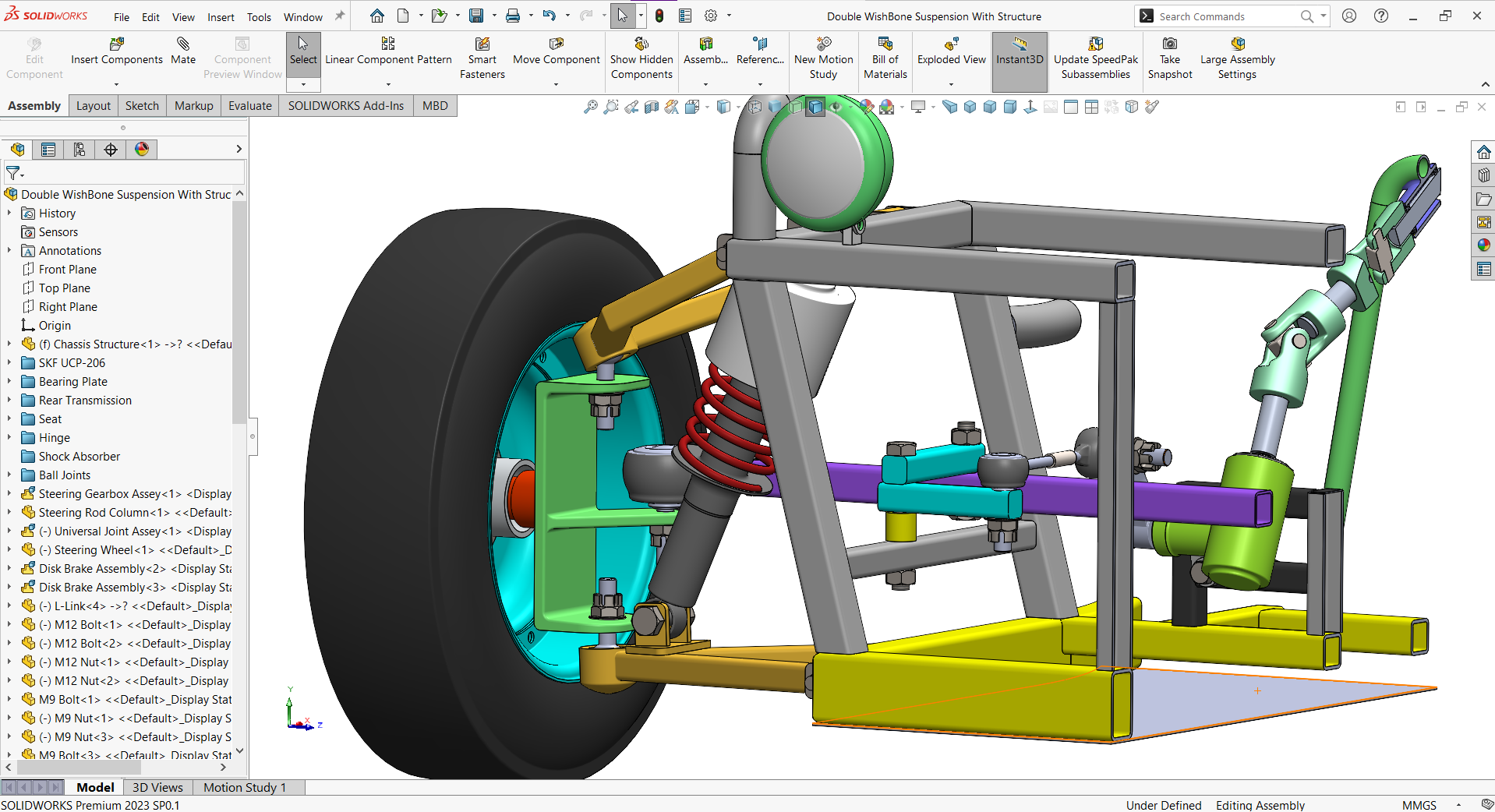Screen dimensions: 1495x812
Task: Click Move Component icon
Action: pos(556,44)
